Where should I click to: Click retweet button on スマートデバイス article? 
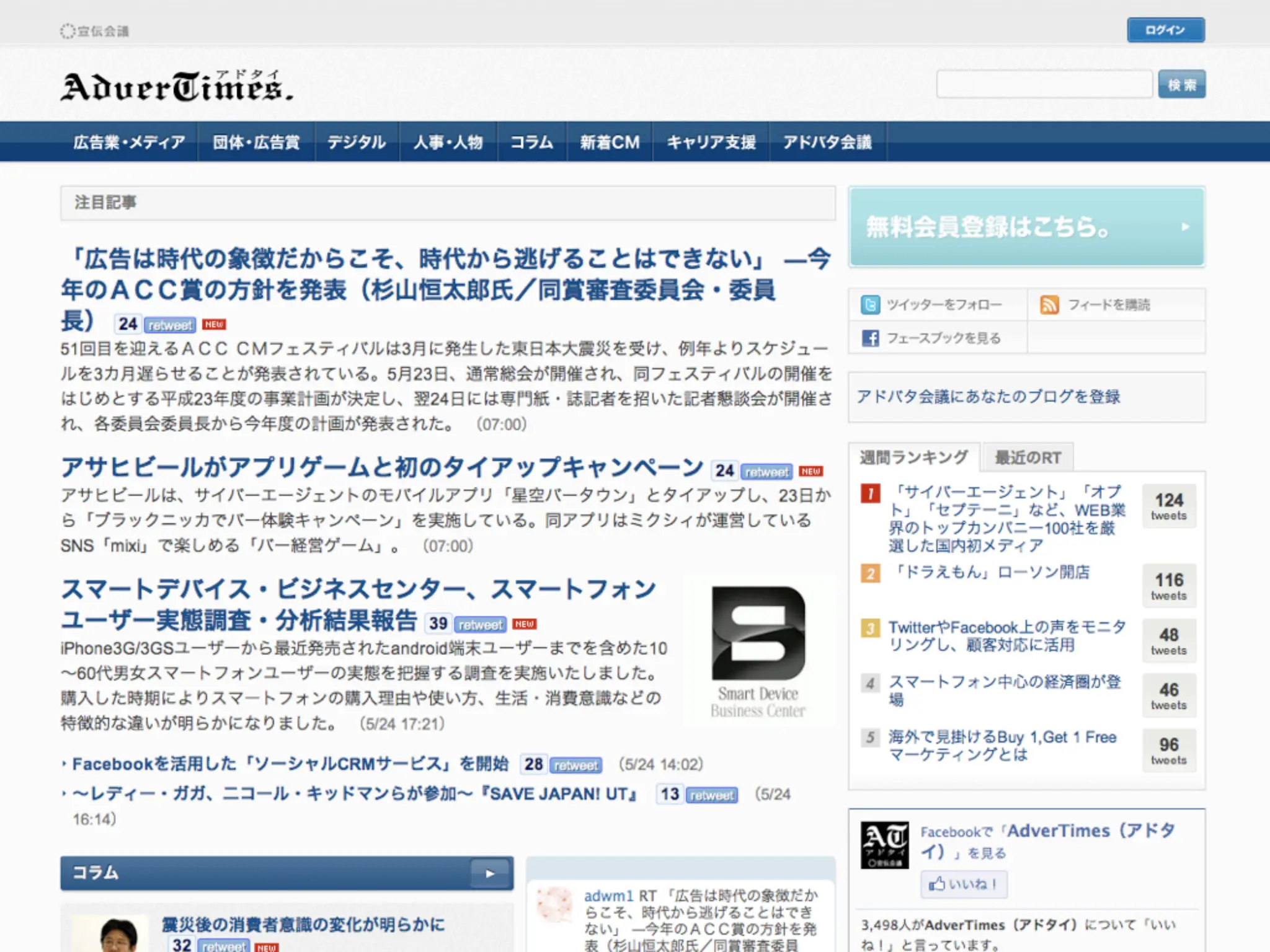pyautogui.click(x=481, y=625)
